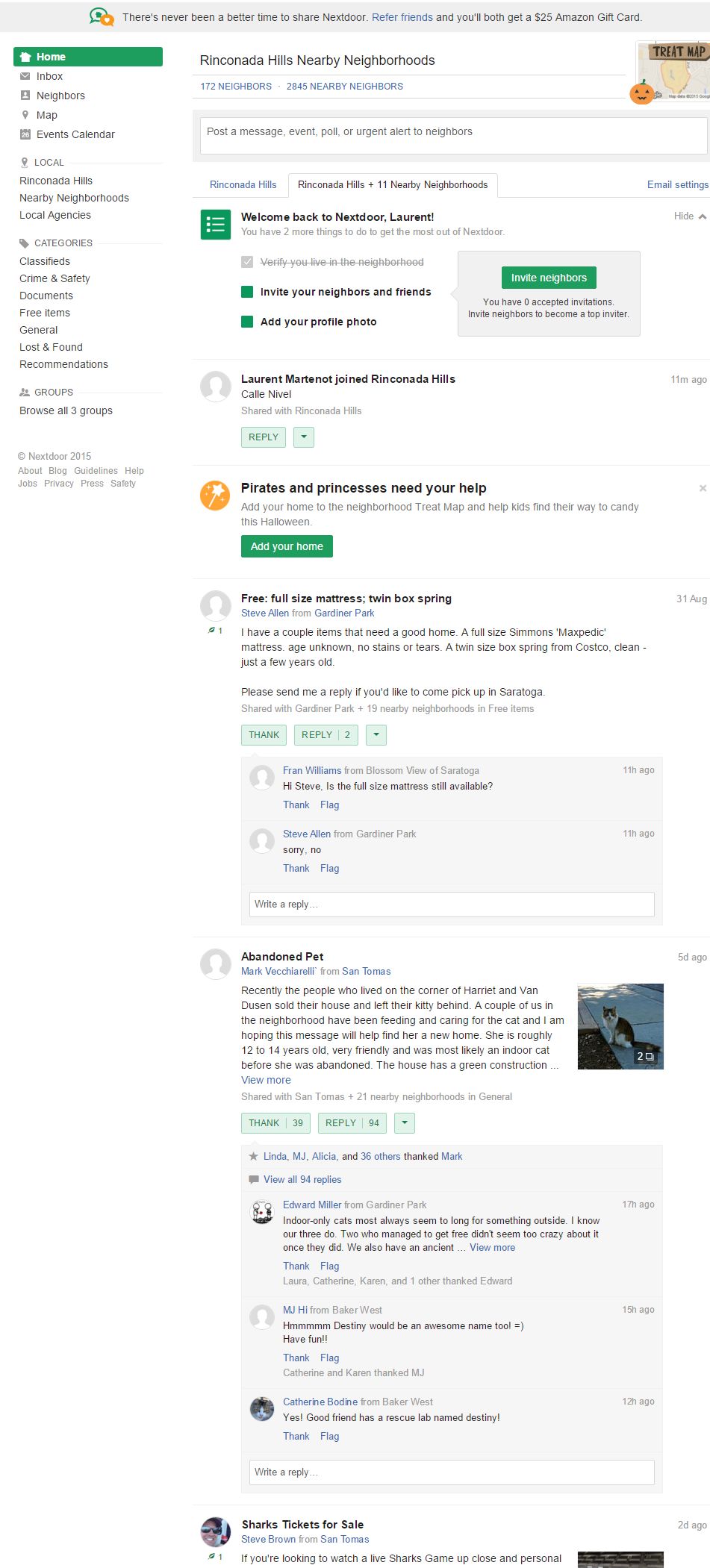Click the checked 'Verify you live' checkbox
Viewport: 710px width, 1568px height.
pyautogui.click(x=247, y=262)
